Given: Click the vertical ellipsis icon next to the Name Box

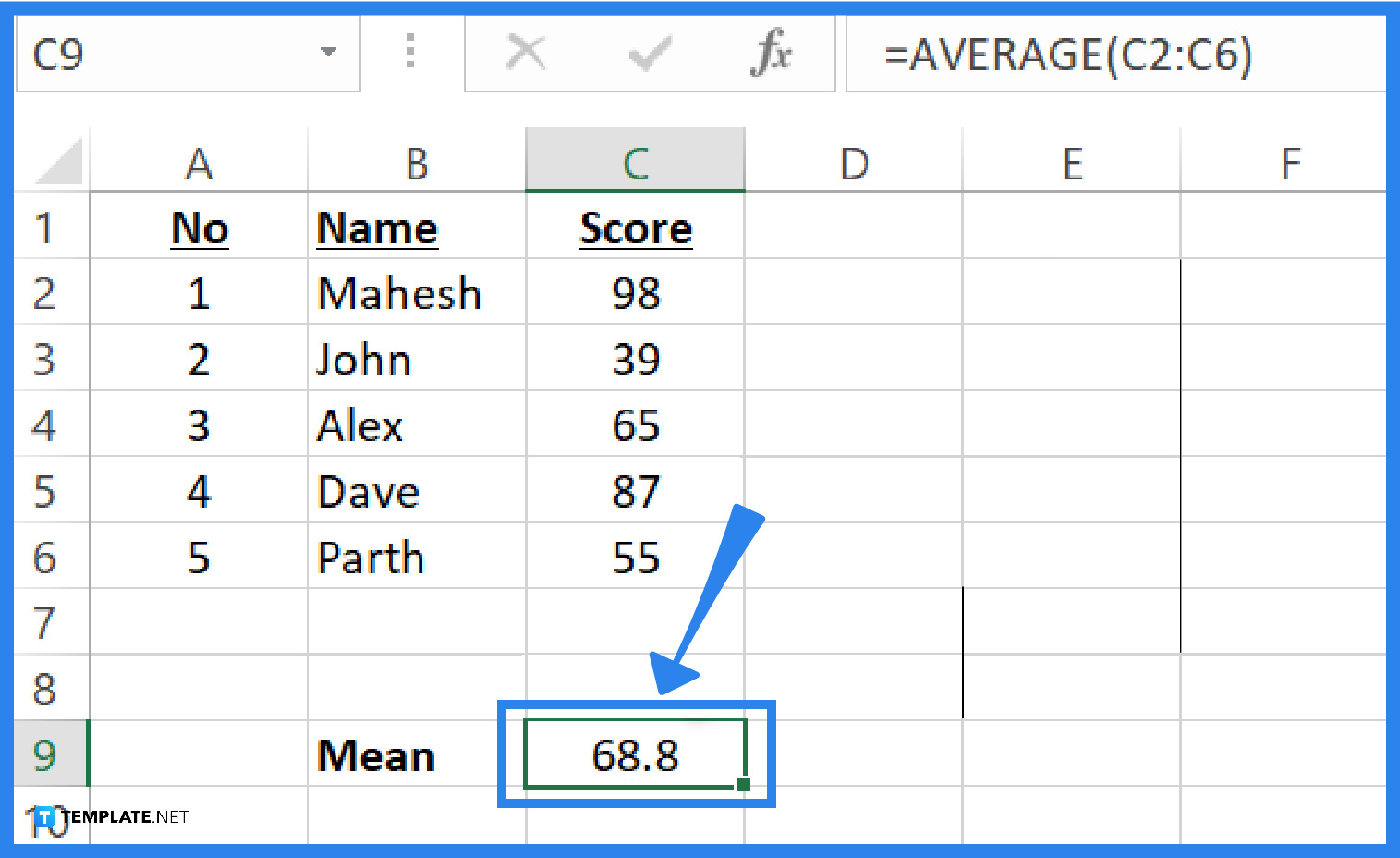Looking at the screenshot, I should point(410,53).
